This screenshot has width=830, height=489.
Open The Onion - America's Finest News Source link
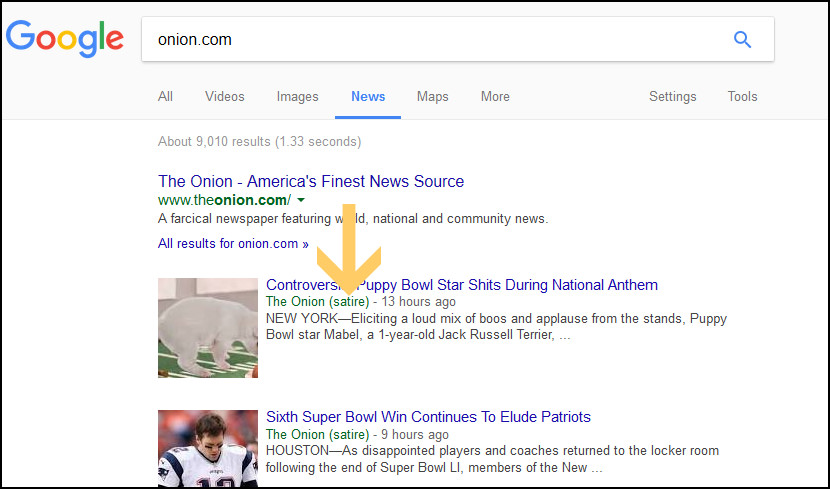point(311,181)
